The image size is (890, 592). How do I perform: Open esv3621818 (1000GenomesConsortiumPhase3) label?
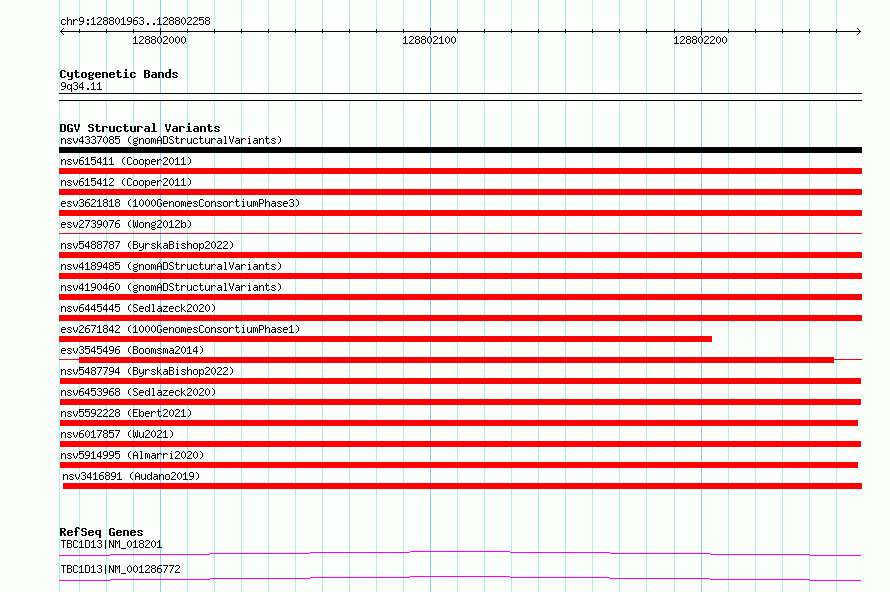[x=180, y=203]
